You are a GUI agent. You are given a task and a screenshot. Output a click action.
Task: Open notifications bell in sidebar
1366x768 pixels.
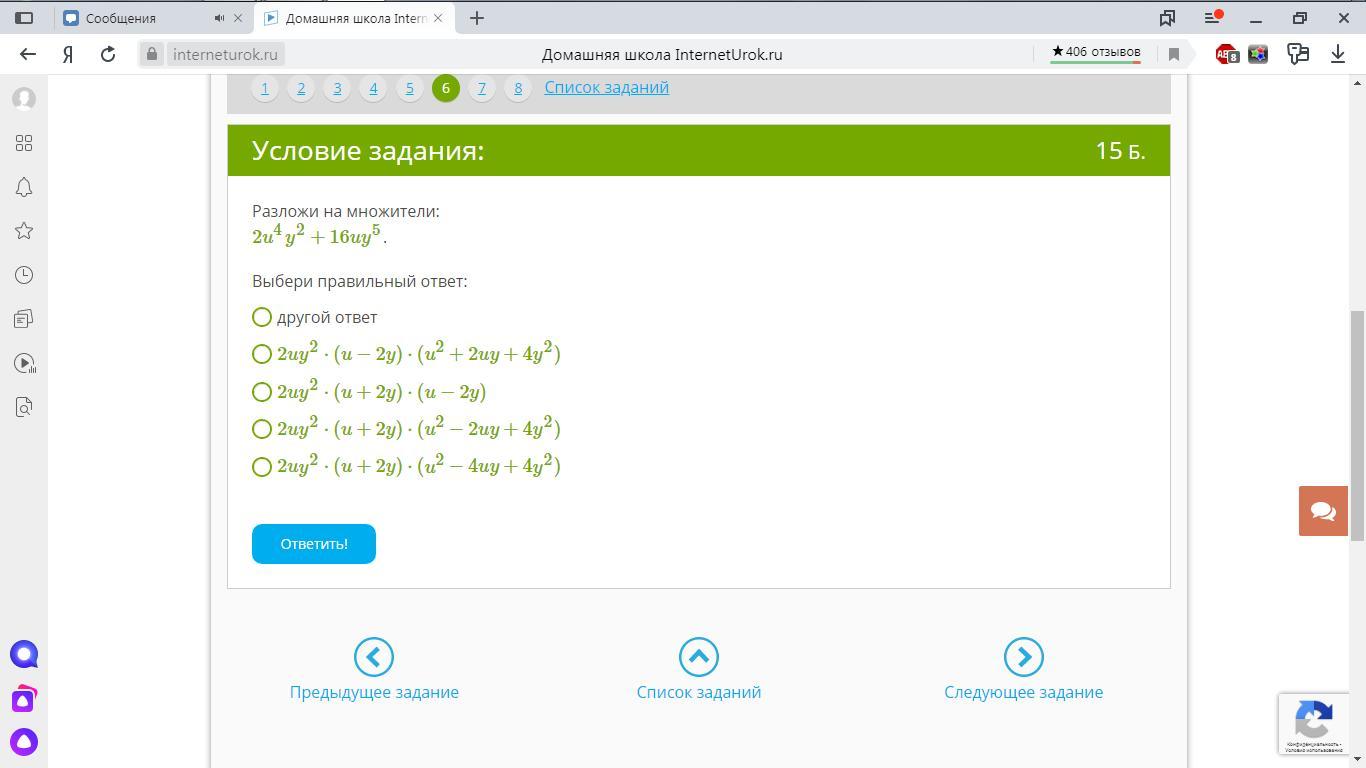pyautogui.click(x=24, y=187)
